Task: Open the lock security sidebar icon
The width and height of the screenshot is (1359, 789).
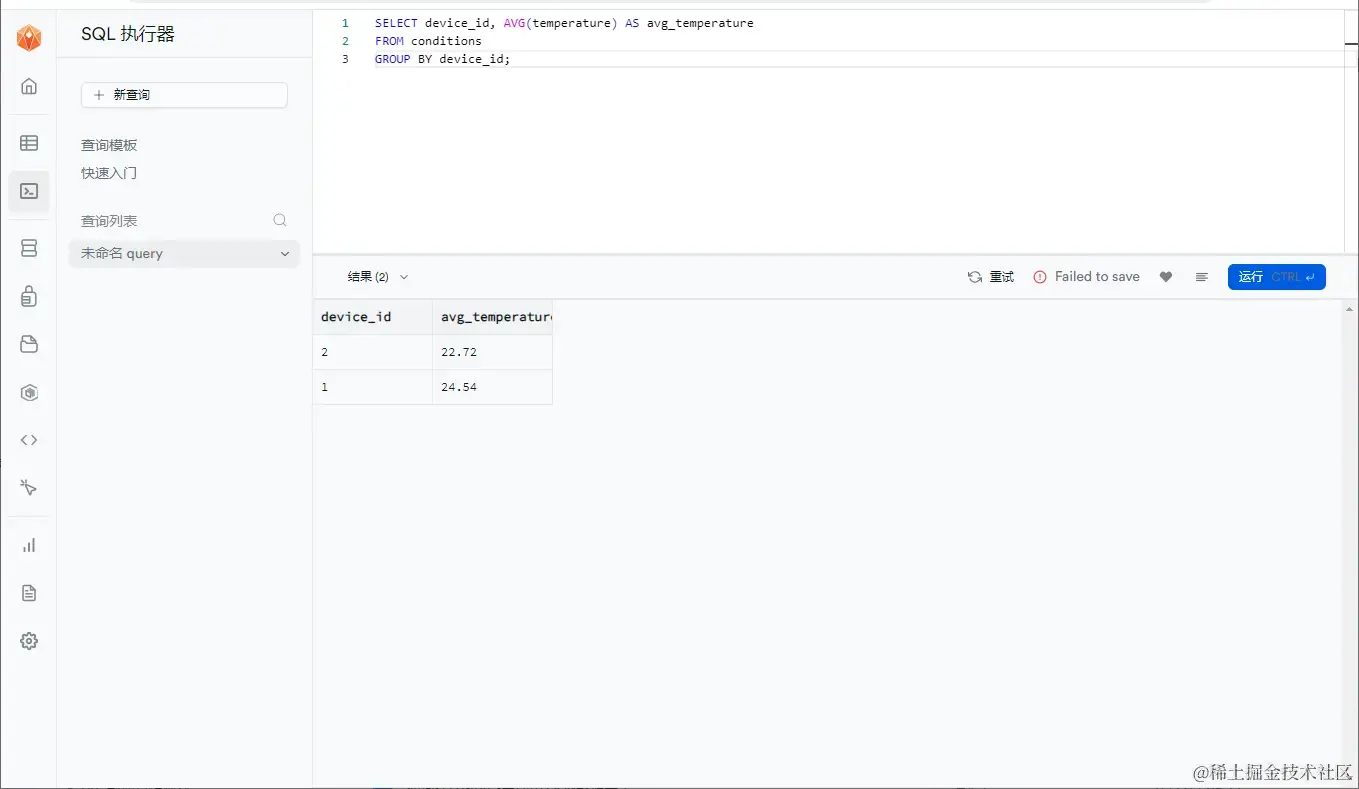Action: click(x=29, y=296)
